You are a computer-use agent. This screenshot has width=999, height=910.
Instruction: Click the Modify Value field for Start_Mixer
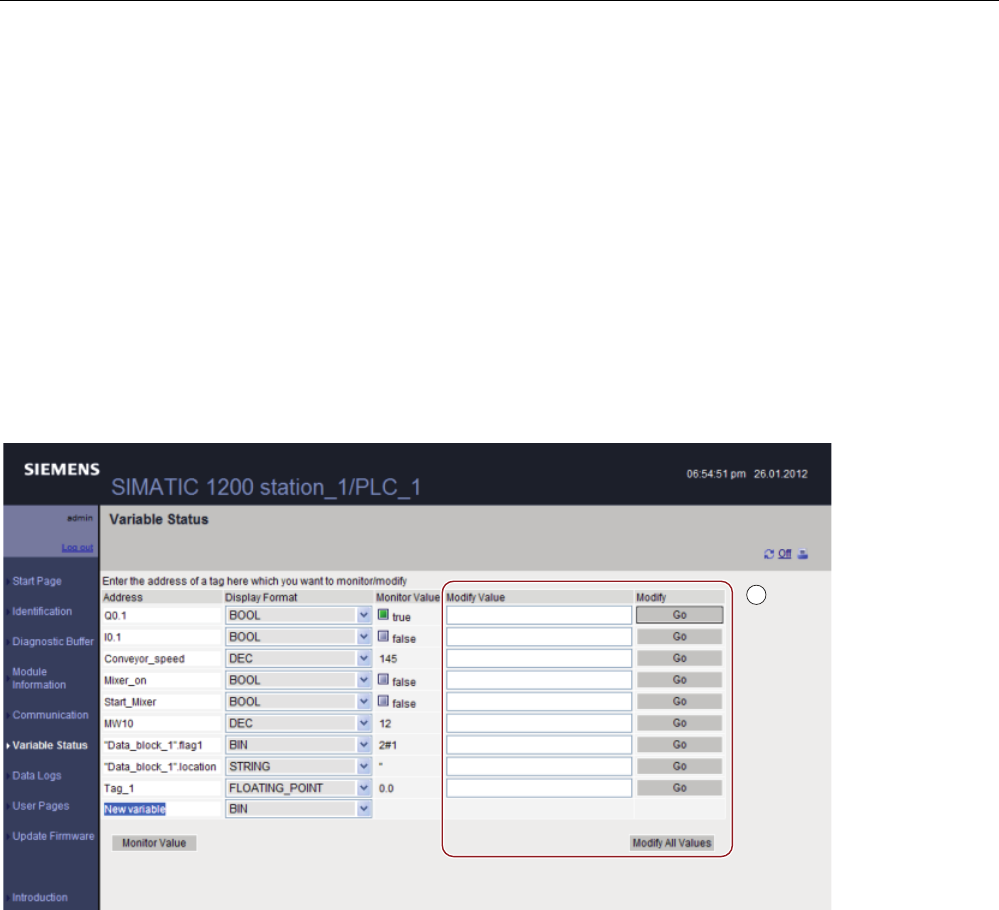[x=539, y=702]
